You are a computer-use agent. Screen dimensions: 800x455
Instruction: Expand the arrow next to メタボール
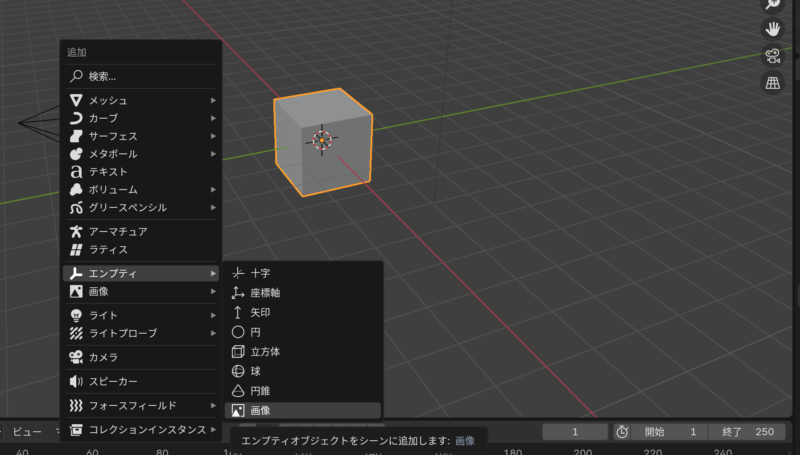click(x=213, y=154)
